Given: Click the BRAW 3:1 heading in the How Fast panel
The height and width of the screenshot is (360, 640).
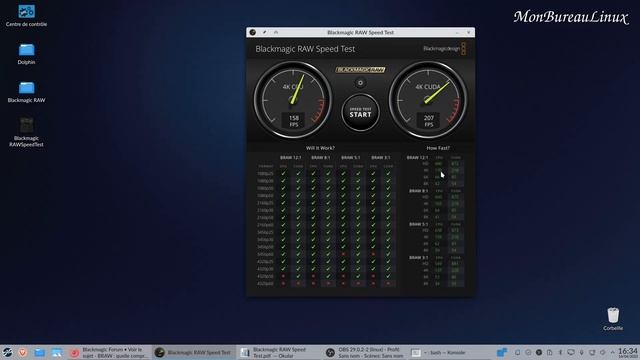Looking at the screenshot, I should click(x=418, y=258).
